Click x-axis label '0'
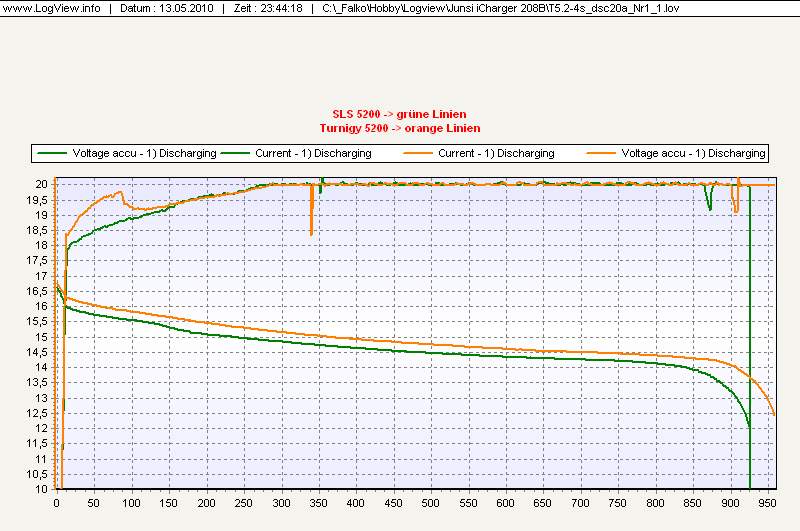 click(56, 503)
